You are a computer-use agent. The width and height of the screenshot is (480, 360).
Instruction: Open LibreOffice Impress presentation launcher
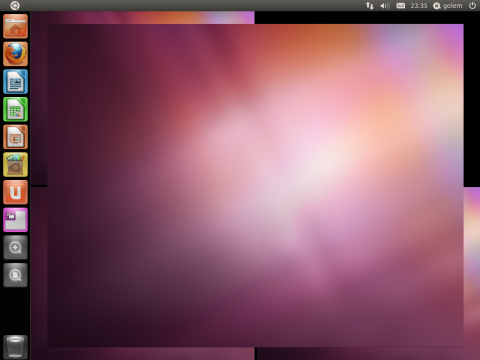click(x=15, y=137)
